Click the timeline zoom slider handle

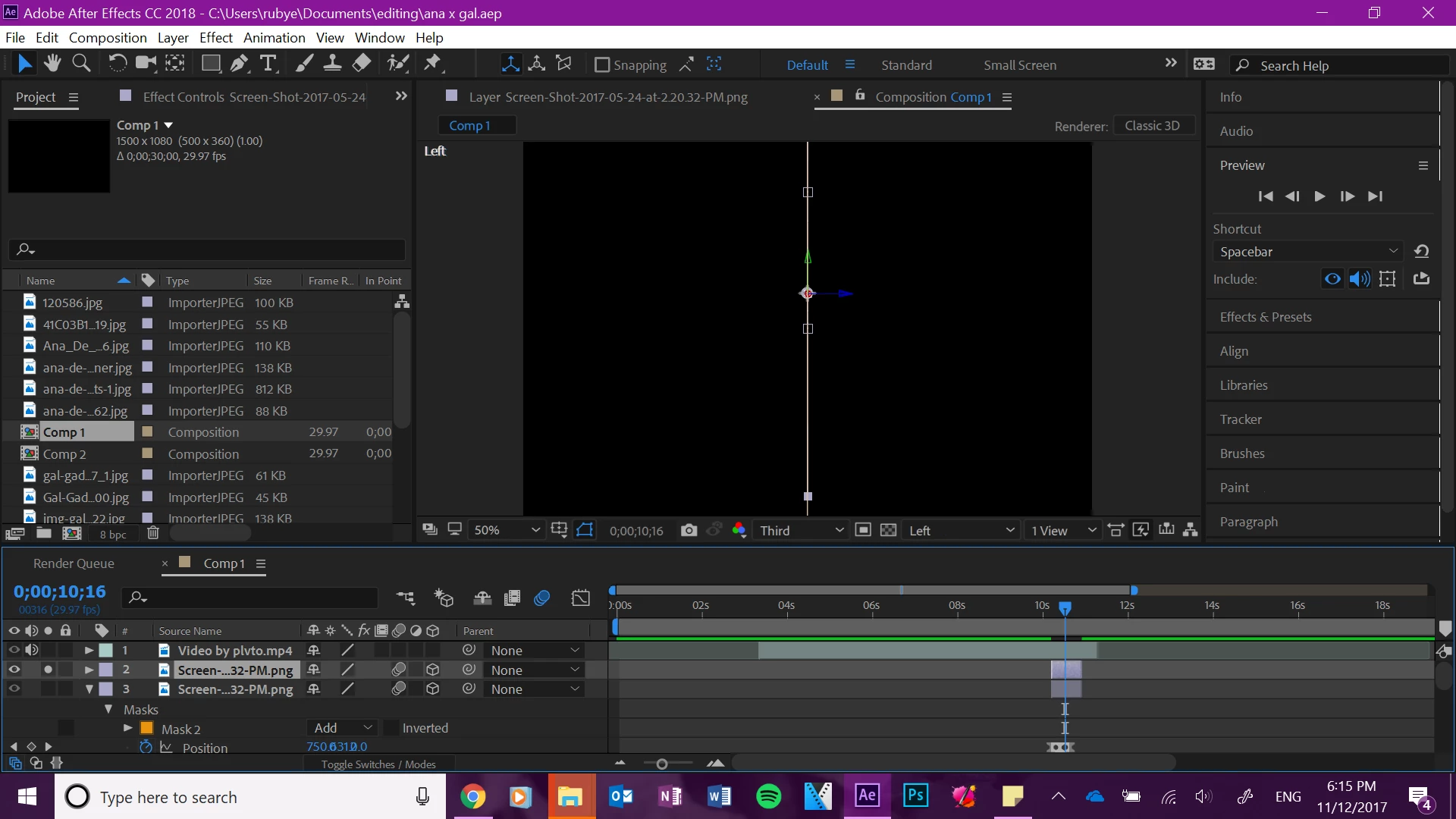click(x=662, y=764)
